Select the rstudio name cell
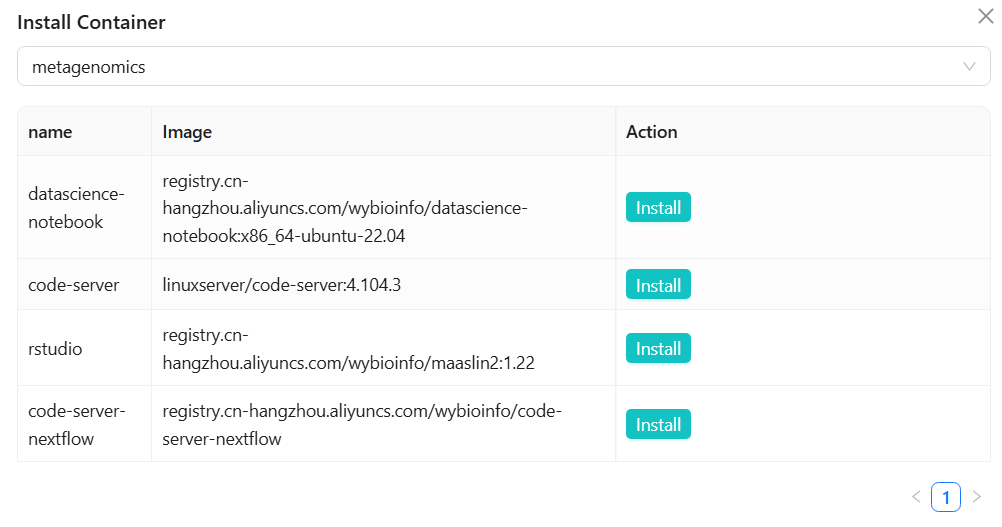Viewport: 1002px width, 527px height. (x=55, y=349)
